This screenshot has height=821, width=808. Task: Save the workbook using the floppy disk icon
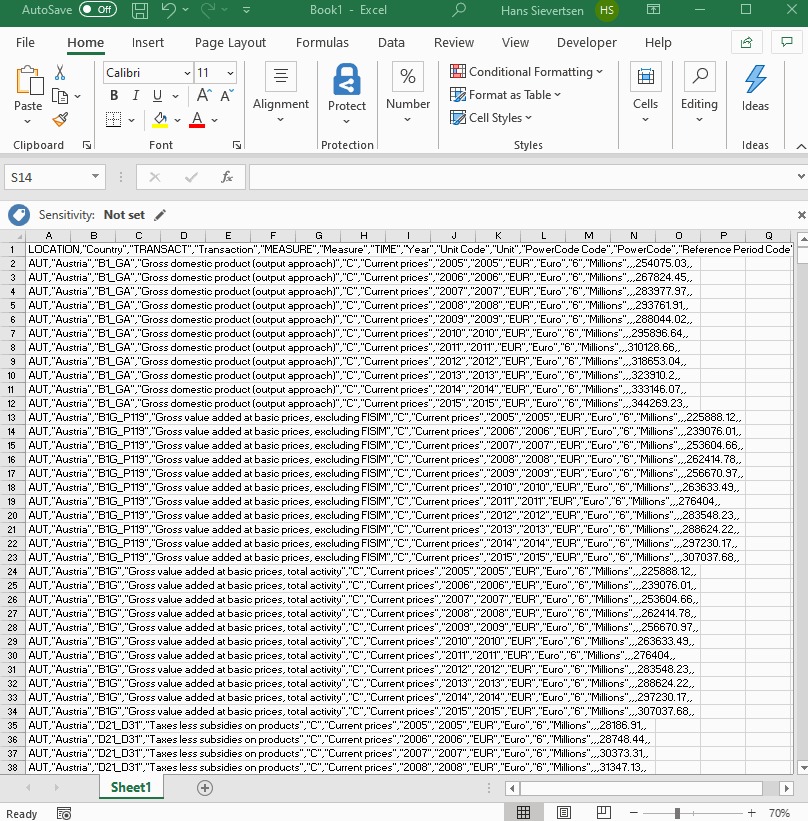140,11
